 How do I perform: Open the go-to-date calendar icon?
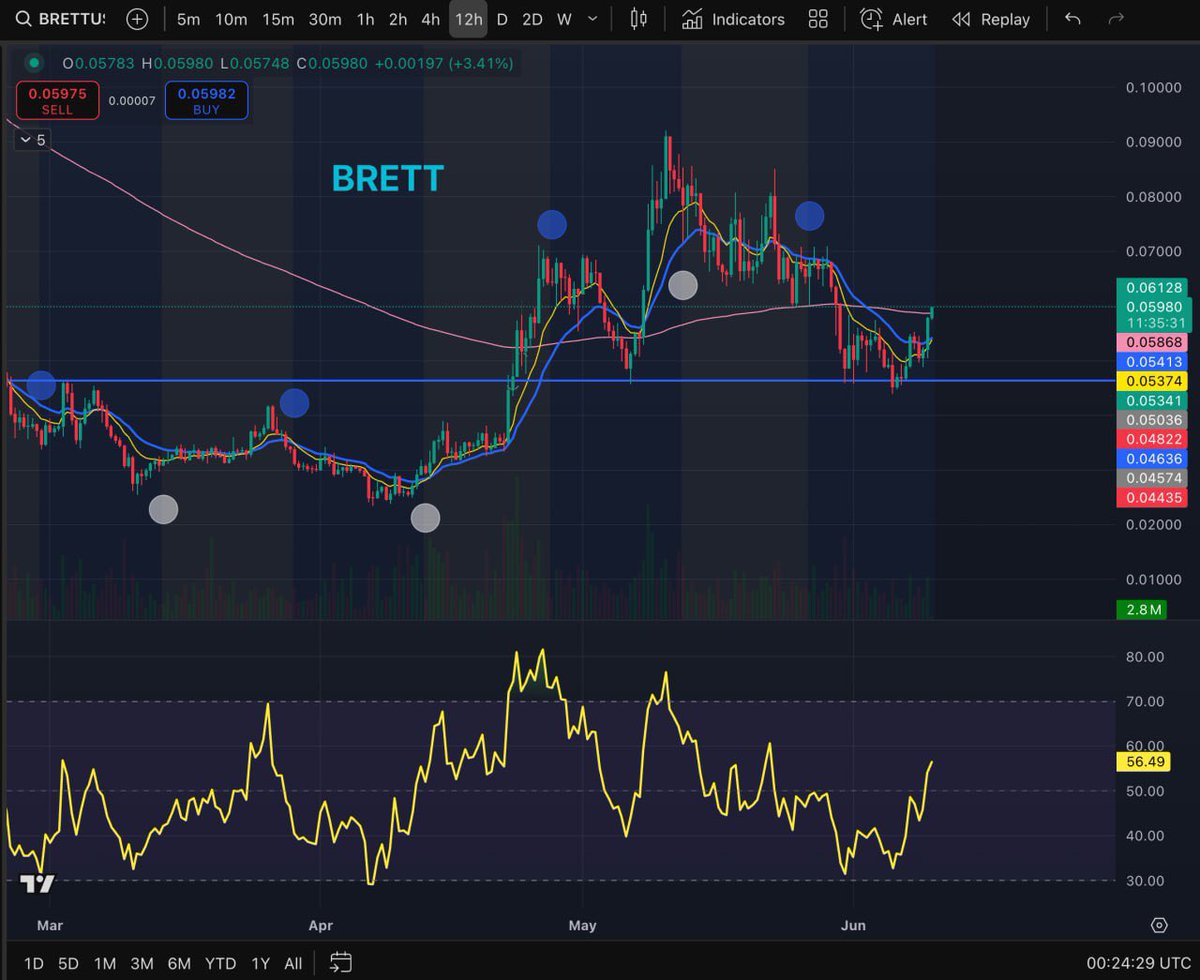pyautogui.click(x=340, y=963)
